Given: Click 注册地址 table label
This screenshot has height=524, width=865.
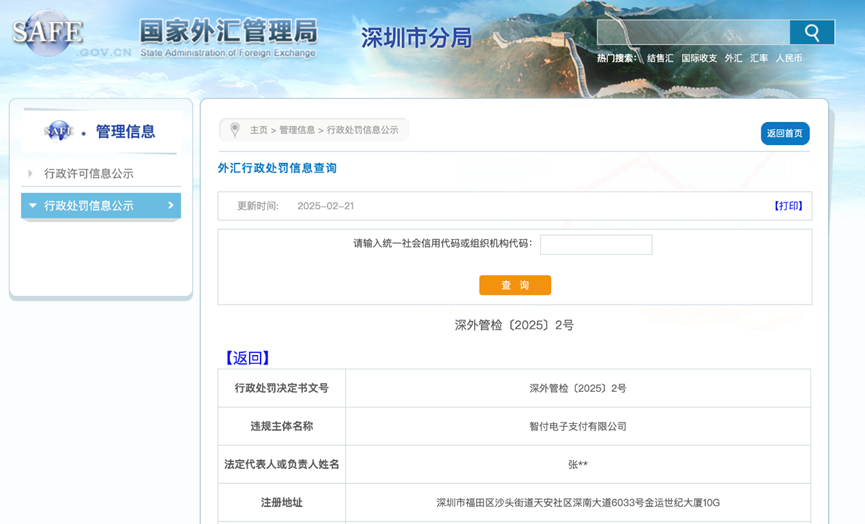Looking at the screenshot, I should pyautogui.click(x=282, y=502).
